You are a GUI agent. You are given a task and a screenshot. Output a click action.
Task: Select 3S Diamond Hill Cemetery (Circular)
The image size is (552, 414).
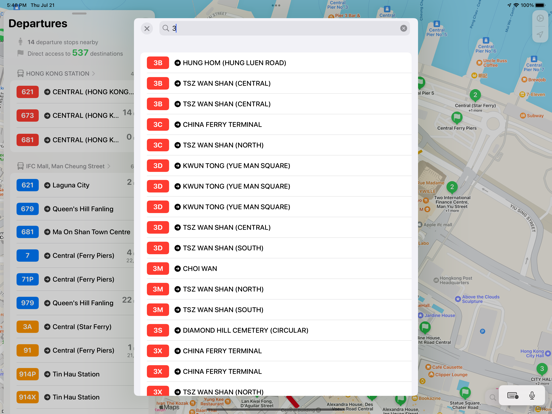point(276,330)
